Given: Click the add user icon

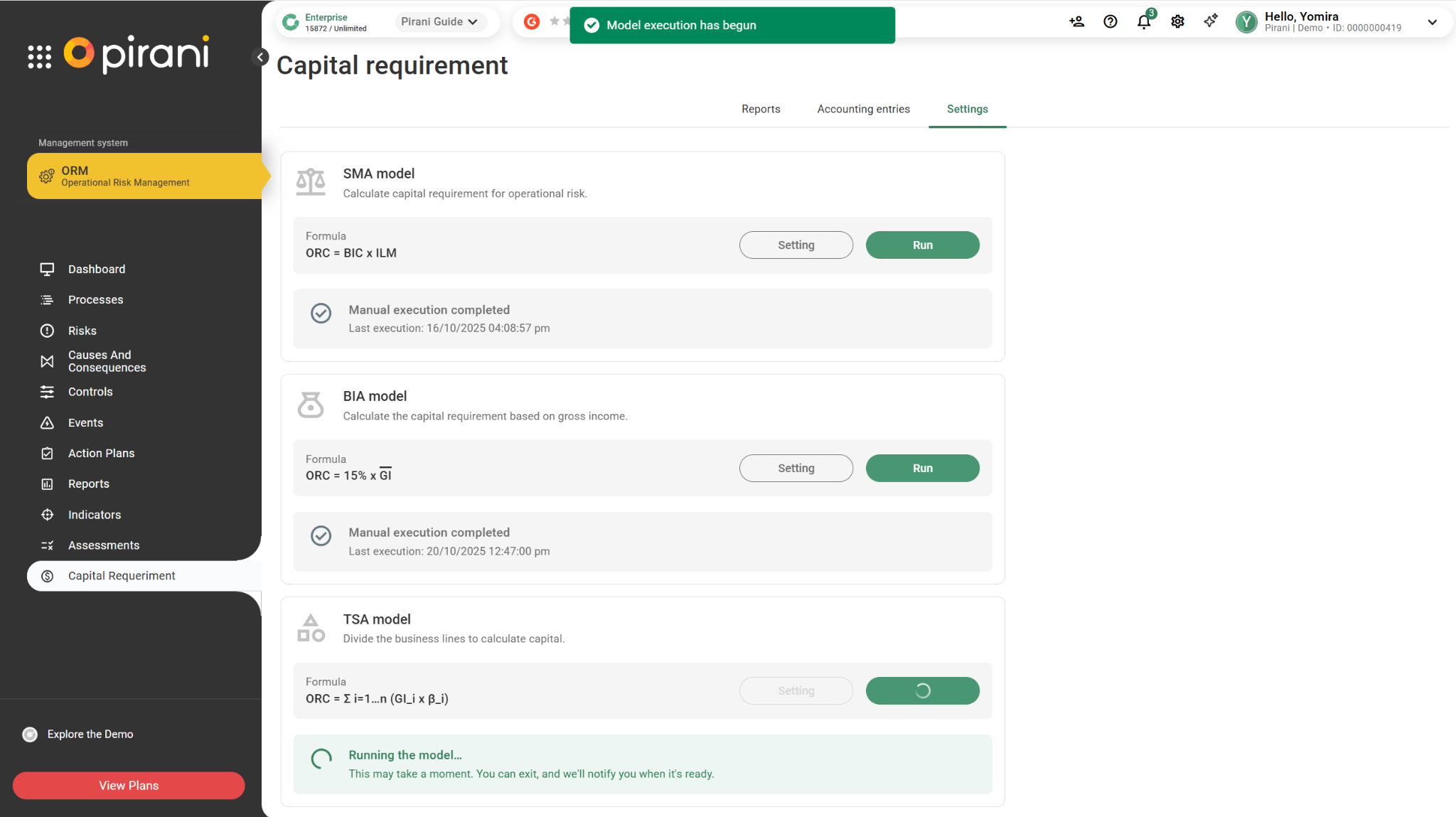Looking at the screenshot, I should tap(1076, 22).
